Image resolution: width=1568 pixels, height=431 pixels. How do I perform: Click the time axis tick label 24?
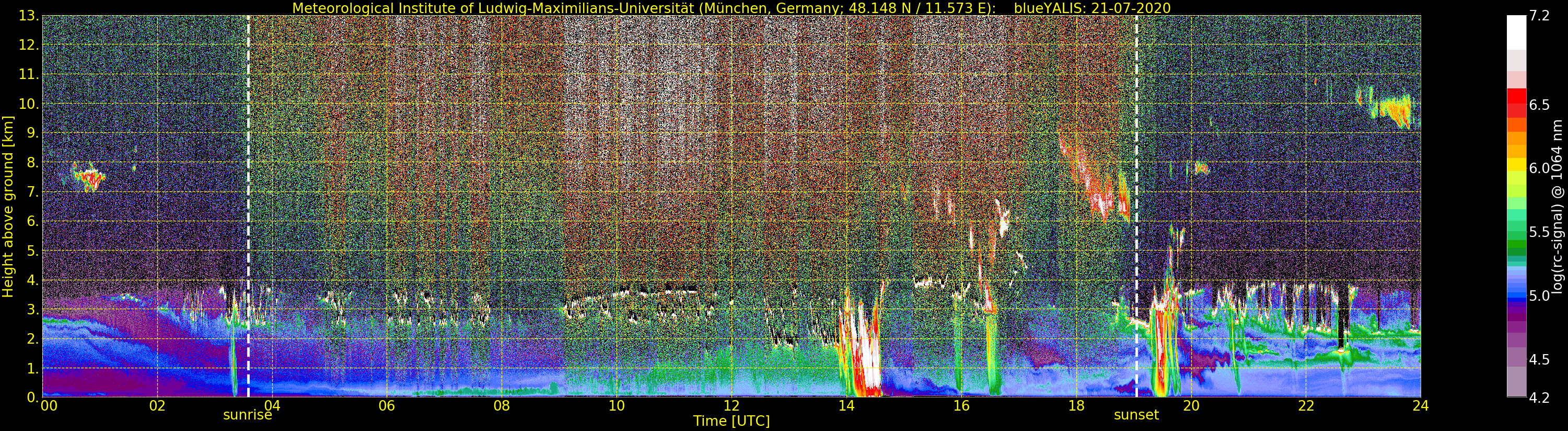[1421, 405]
